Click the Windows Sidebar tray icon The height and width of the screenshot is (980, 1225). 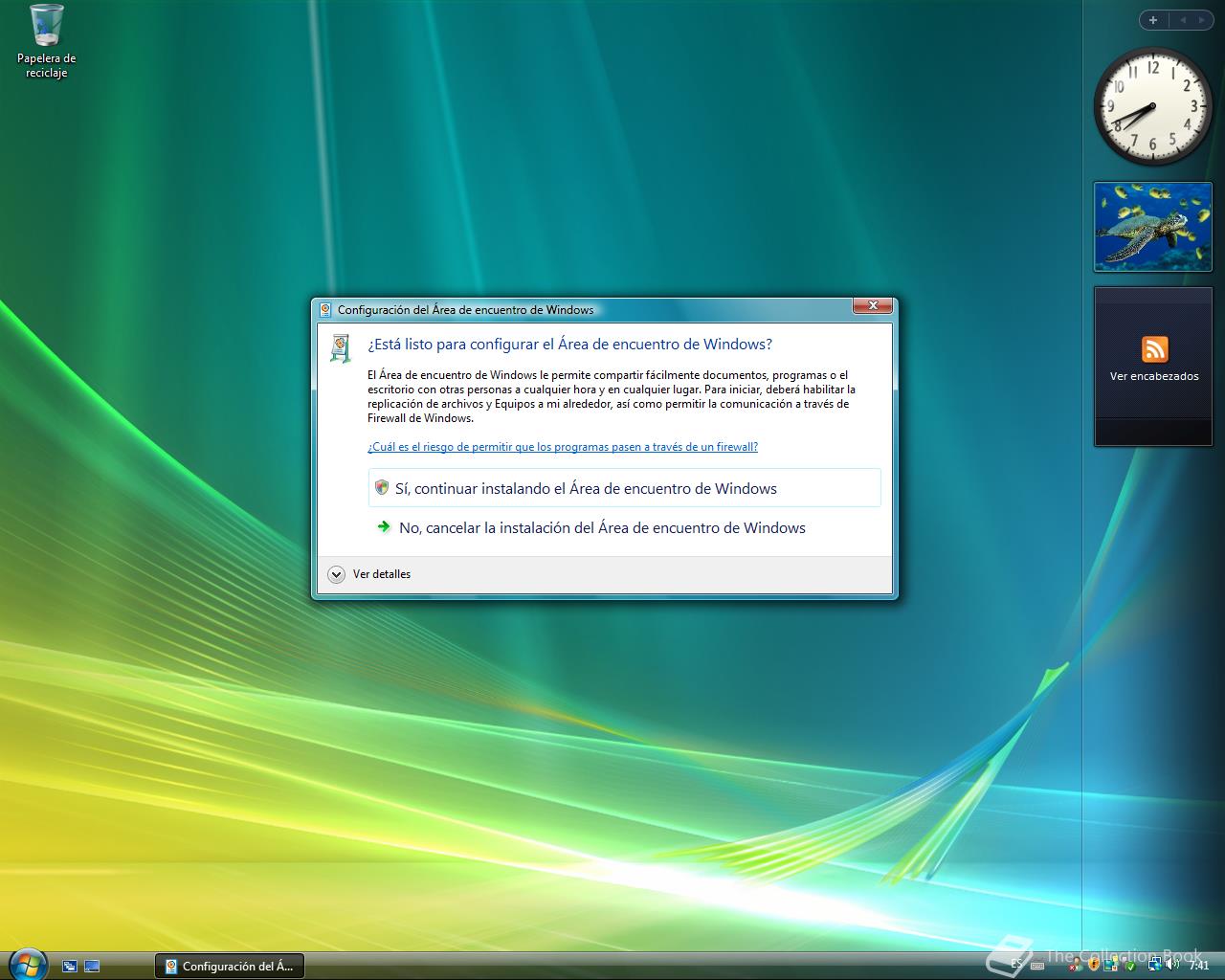click(1111, 965)
